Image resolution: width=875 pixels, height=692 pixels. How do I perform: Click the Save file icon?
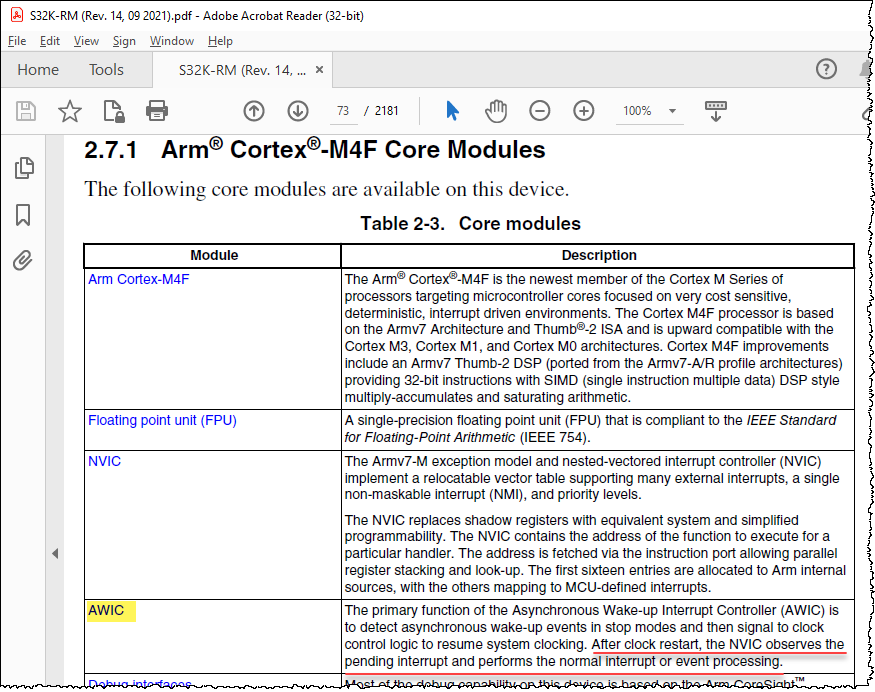click(x=24, y=111)
